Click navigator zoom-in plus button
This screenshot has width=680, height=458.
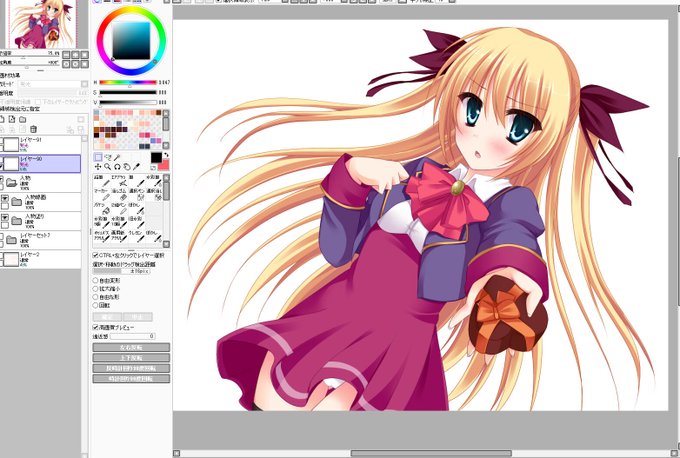(x=75, y=55)
